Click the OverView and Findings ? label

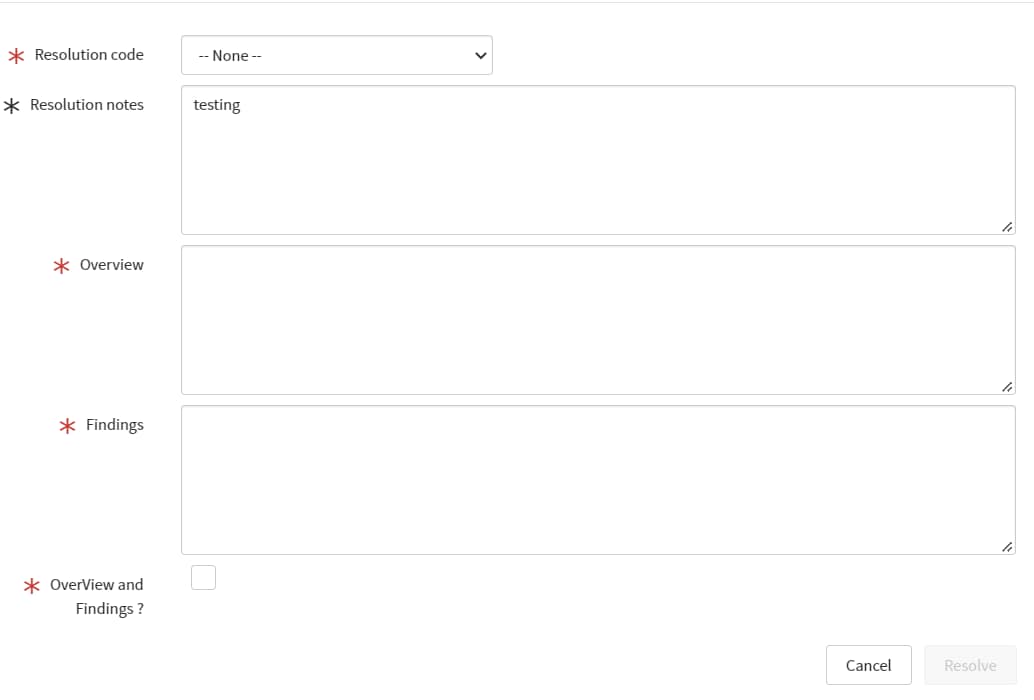[x=97, y=597]
